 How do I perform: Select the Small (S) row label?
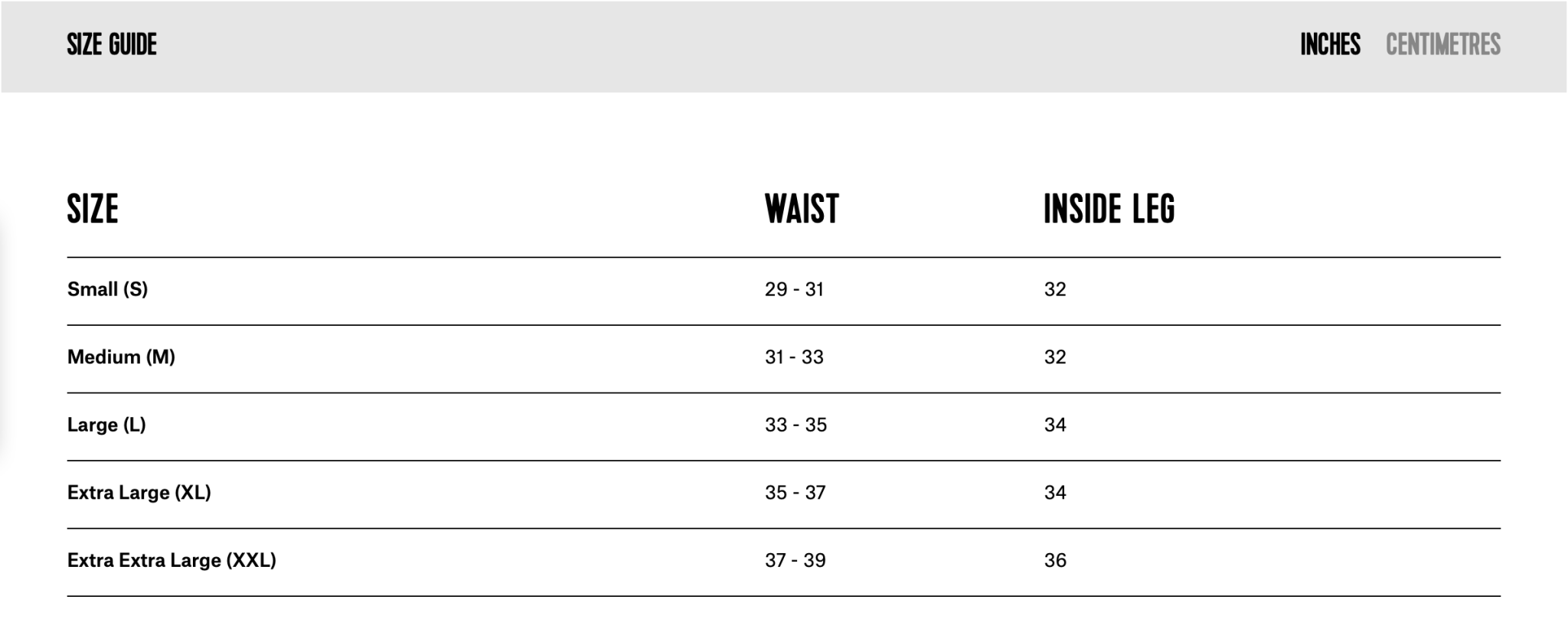[x=107, y=289]
